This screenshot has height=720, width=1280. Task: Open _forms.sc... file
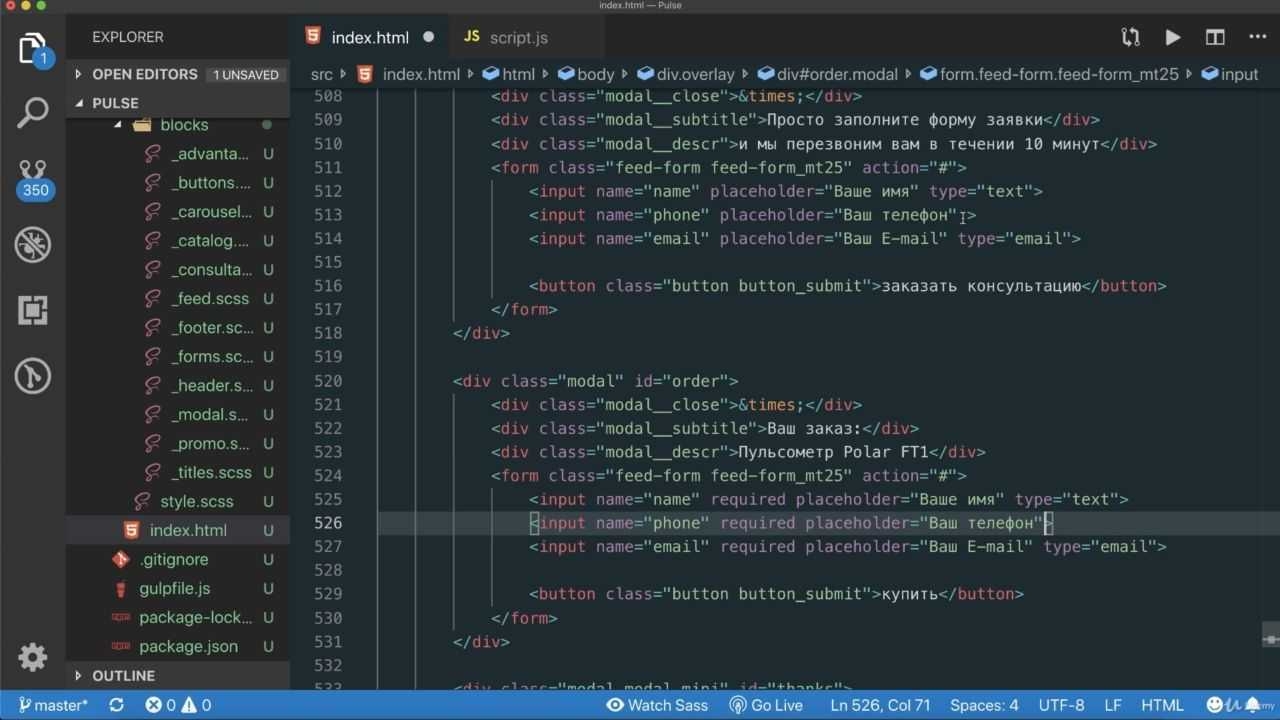211,357
